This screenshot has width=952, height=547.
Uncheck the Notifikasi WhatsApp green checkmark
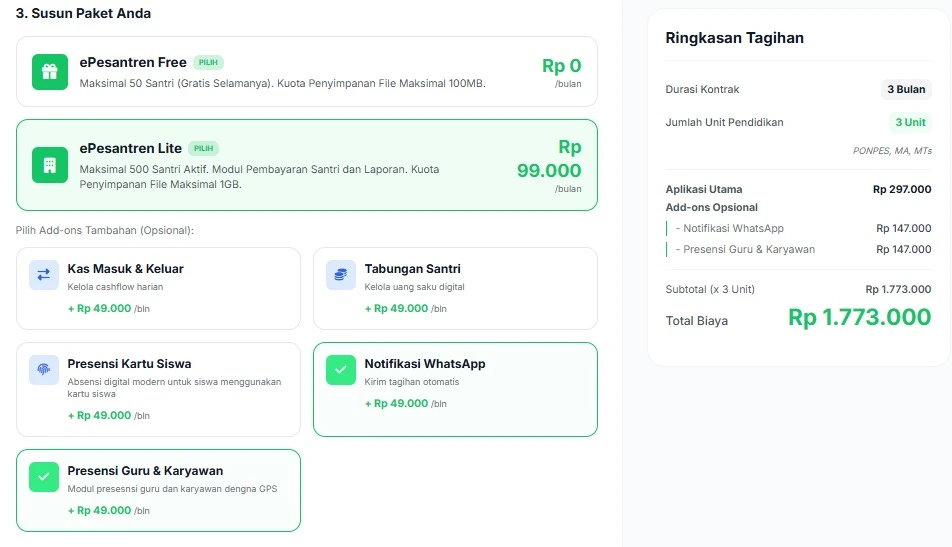point(341,370)
